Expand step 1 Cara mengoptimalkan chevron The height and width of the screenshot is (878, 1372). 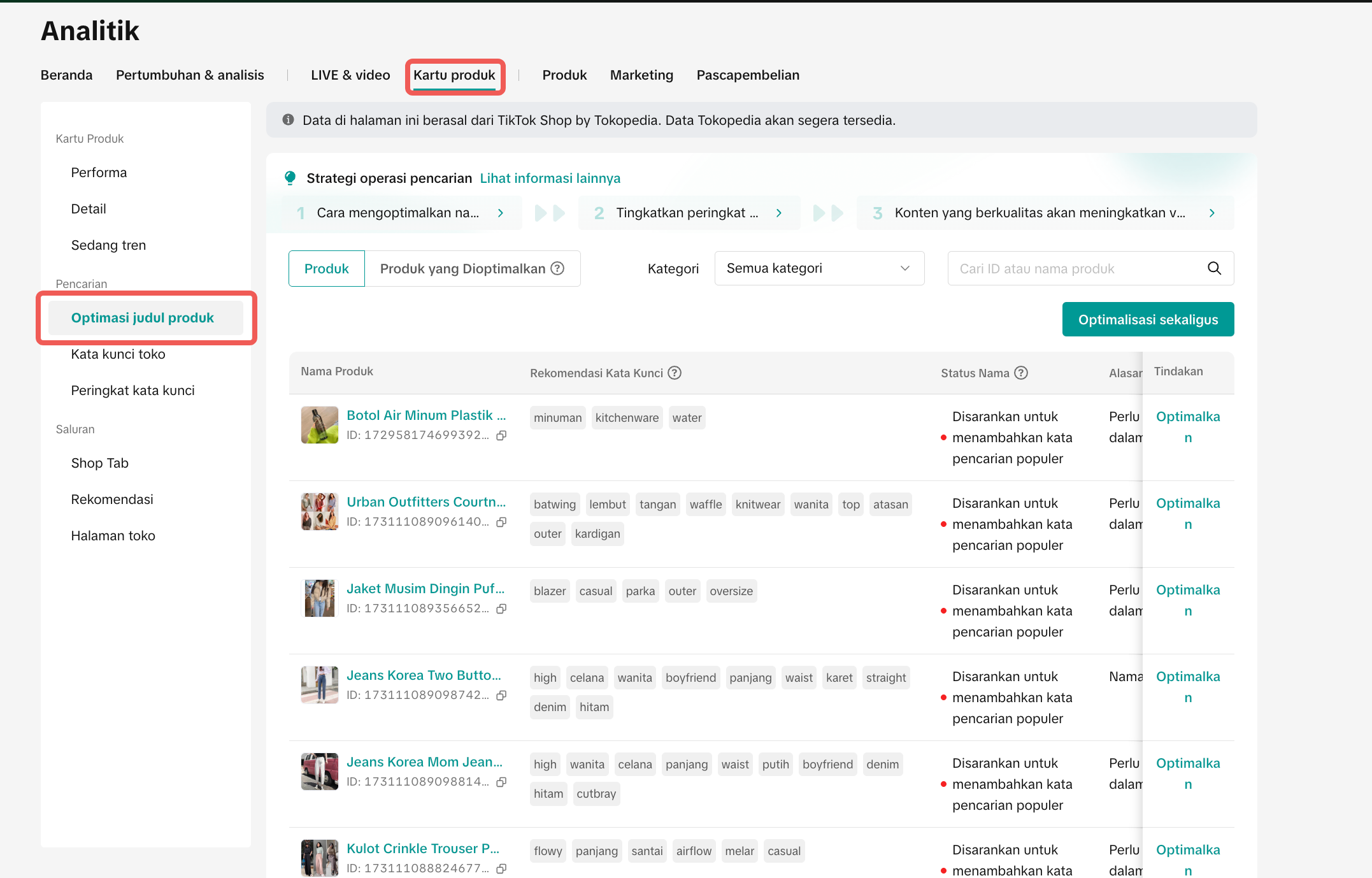tap(501, 213)
